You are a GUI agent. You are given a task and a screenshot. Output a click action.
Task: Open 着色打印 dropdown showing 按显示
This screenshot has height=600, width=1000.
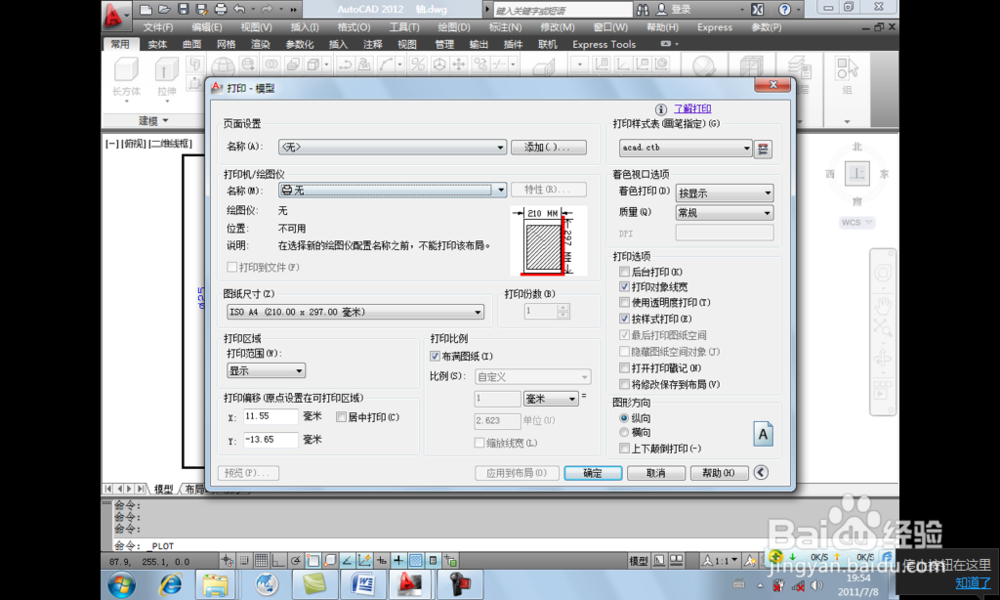tap(724, 193)
